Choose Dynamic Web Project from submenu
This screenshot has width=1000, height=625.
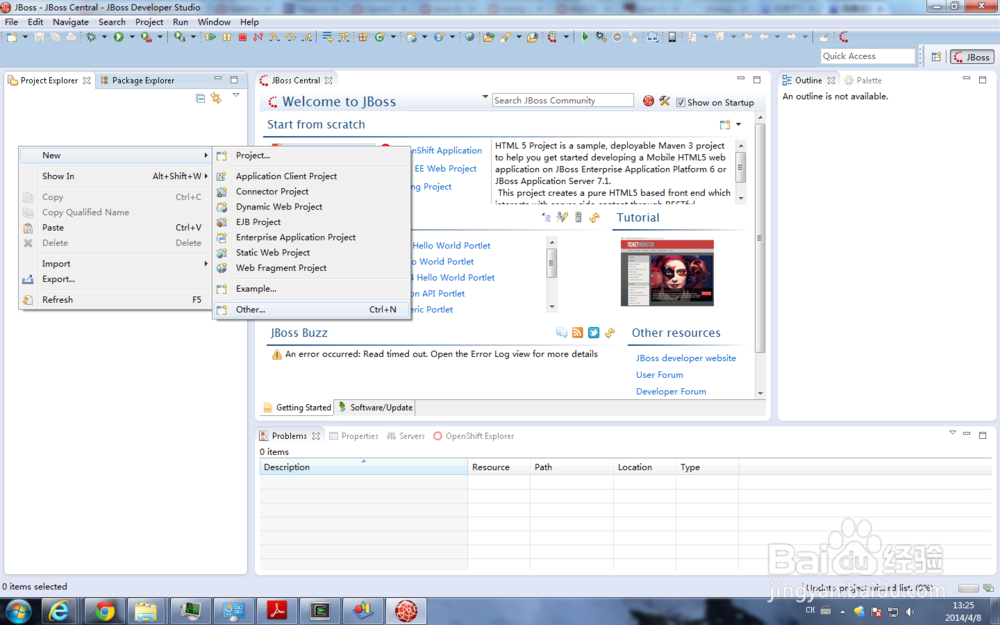point(311,207)
